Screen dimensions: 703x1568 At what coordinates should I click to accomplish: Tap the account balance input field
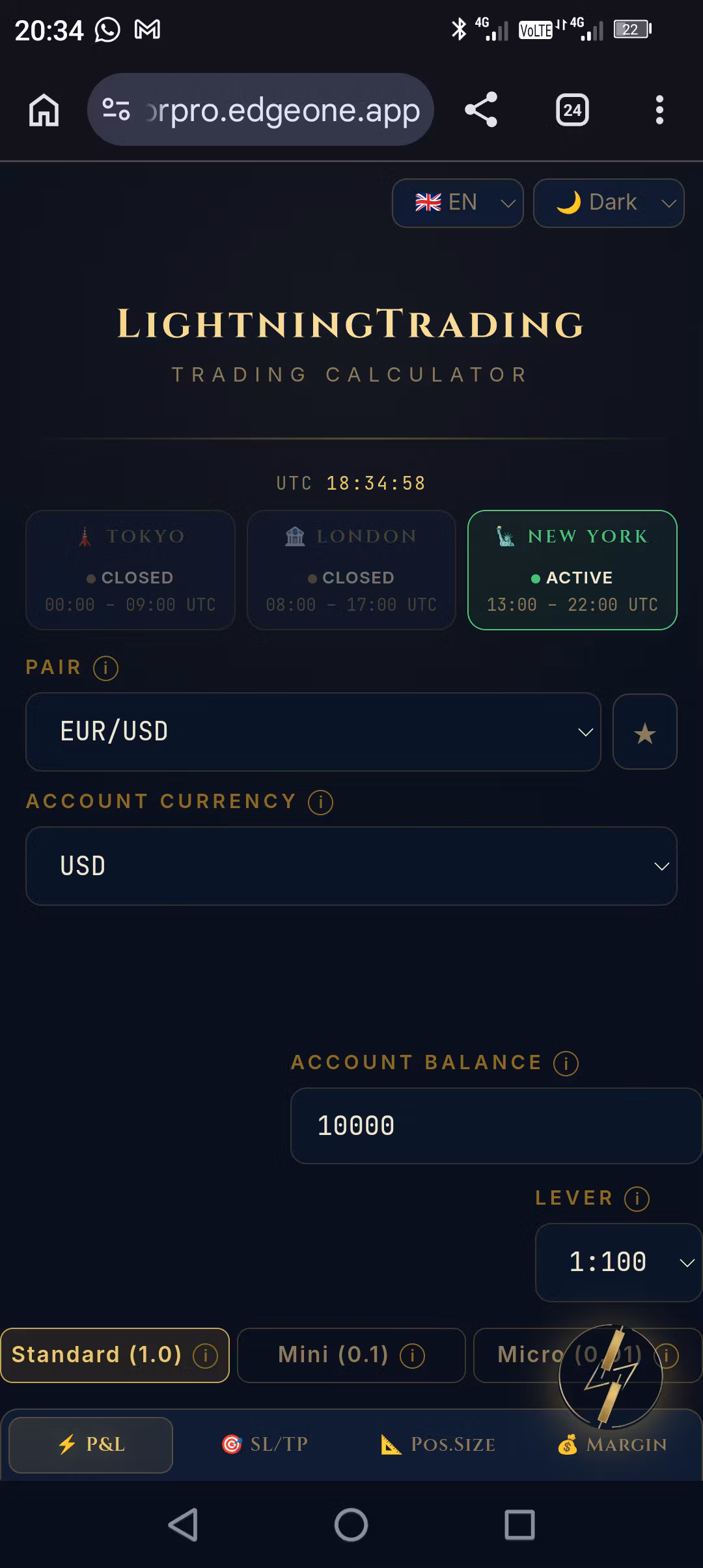[x=495, y=1125]
